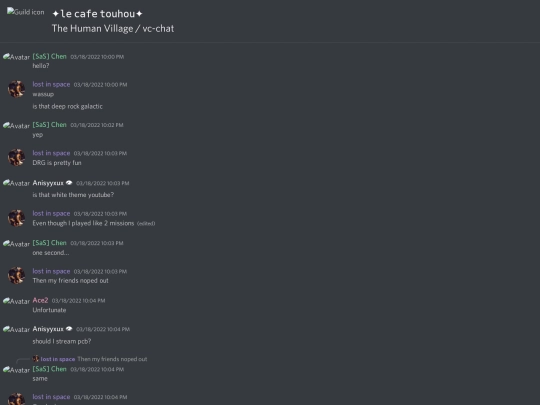This screenshot has height=405, width=540.
Task: Click the '(edited)' tag on 2 missions message
Action: (x=146, y=224)
